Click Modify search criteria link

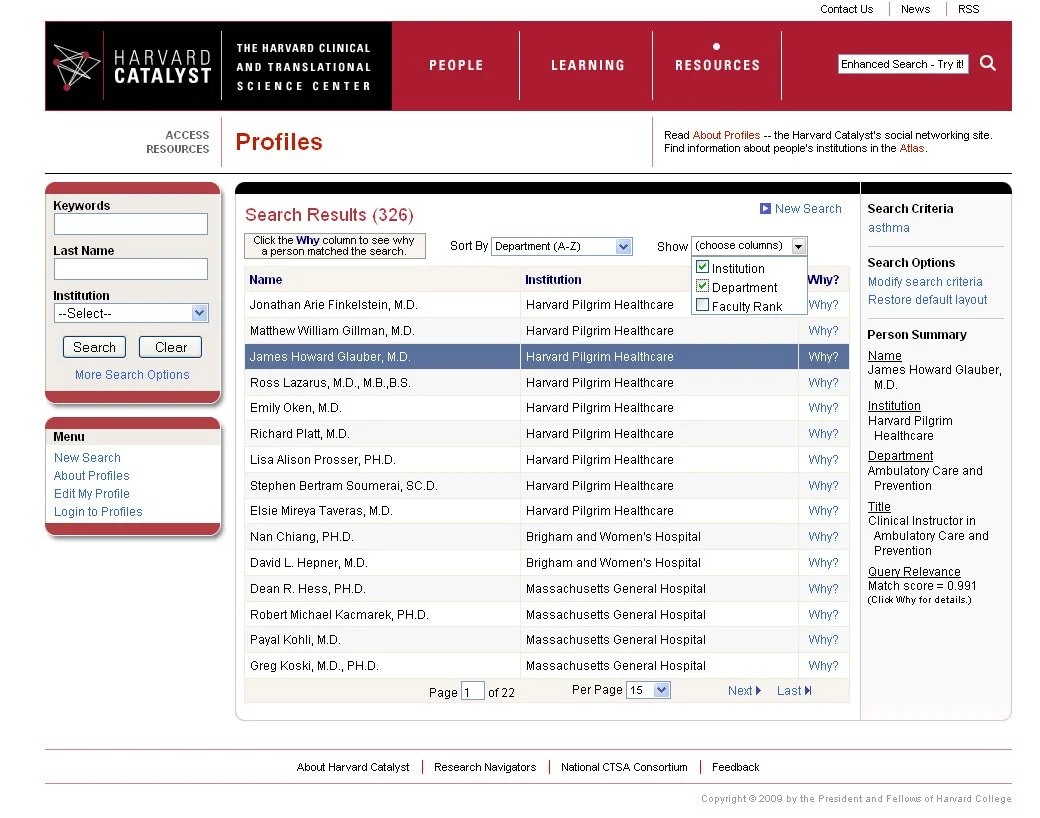pos(925,282)
